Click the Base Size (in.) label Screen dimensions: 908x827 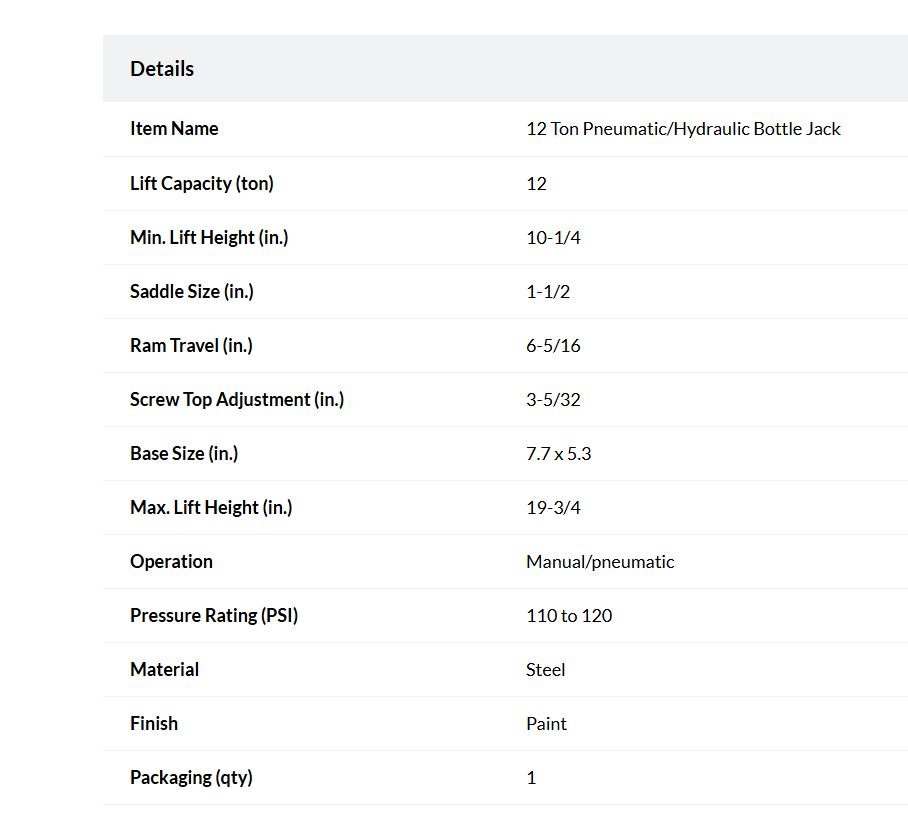[184, 453]
